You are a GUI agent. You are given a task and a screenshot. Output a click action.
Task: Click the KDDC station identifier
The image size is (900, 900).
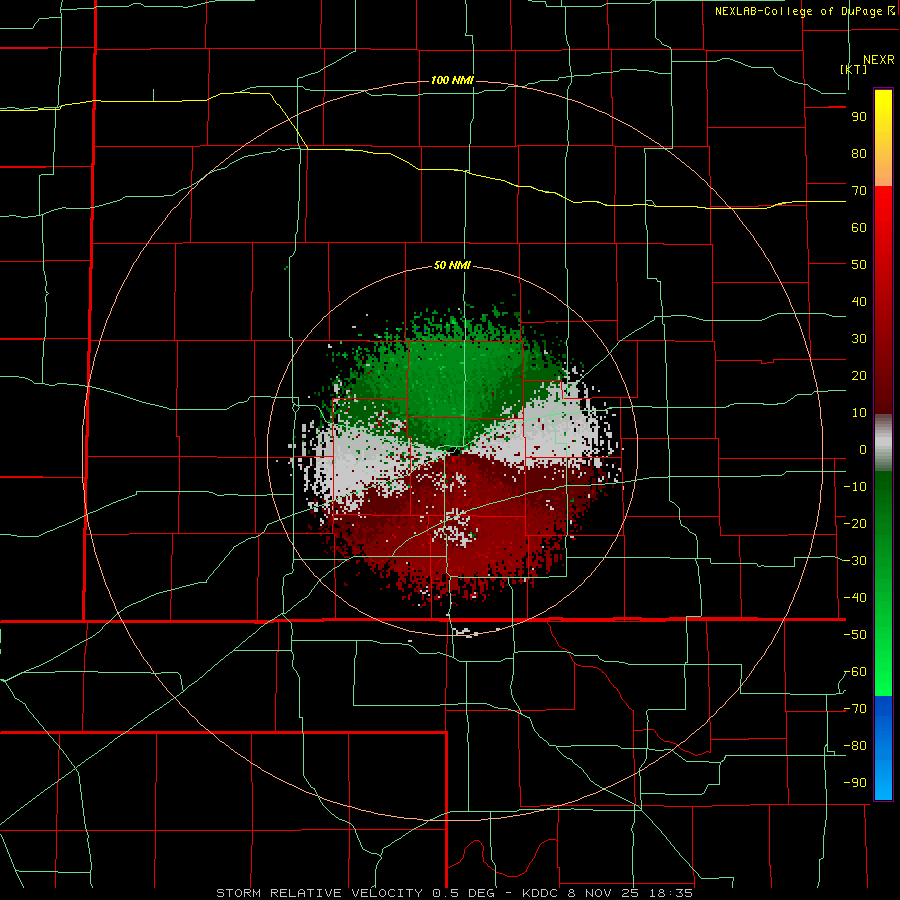tap(542, 893)
